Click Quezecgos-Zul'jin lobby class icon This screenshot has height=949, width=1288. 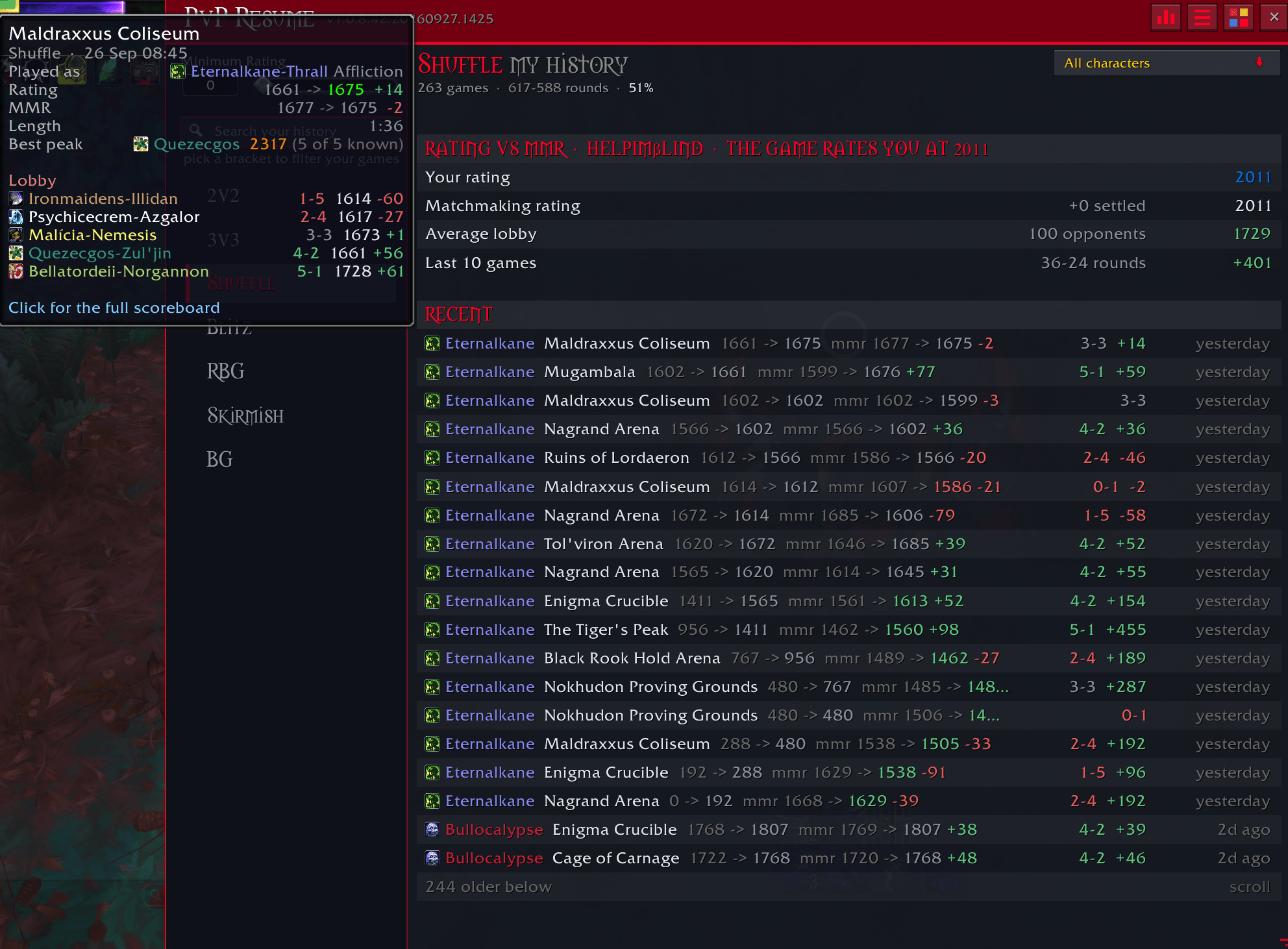16,253
